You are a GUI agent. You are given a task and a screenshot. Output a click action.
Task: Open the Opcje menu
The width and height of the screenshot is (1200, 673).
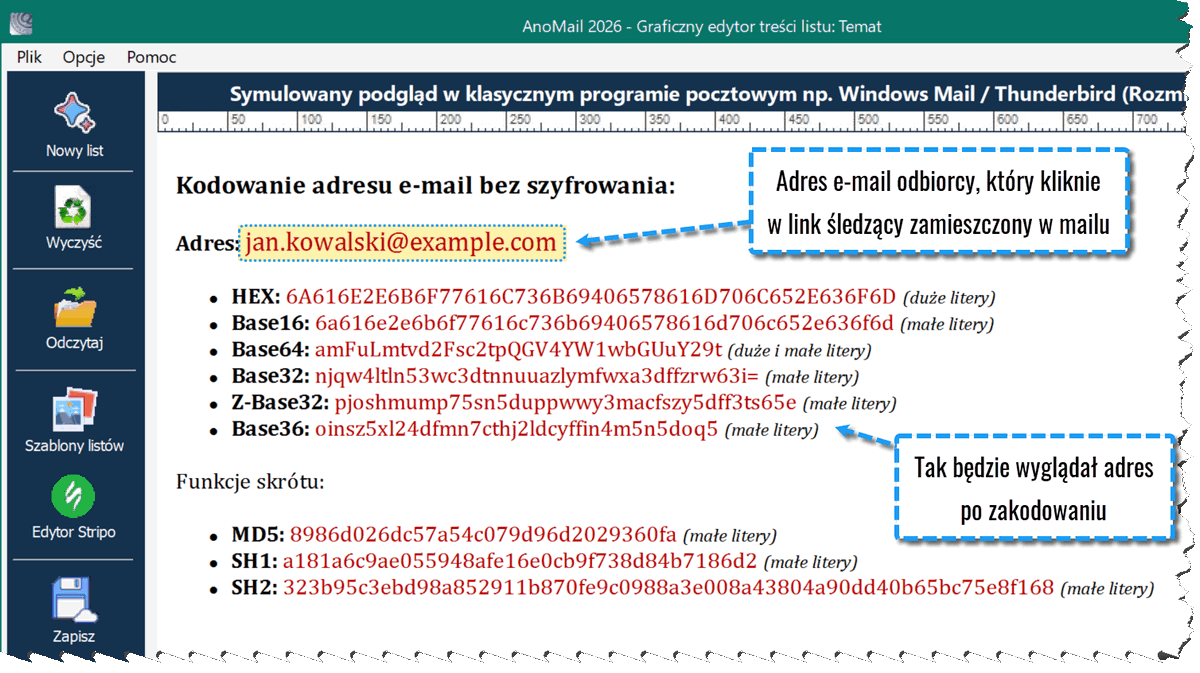[x=84, y=57]
